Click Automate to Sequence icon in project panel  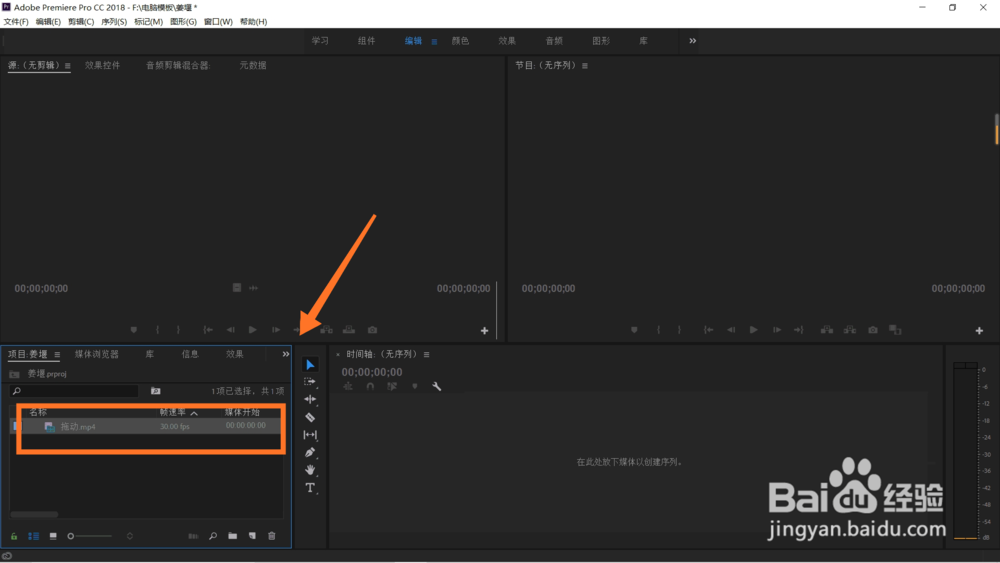pos(193,536)
